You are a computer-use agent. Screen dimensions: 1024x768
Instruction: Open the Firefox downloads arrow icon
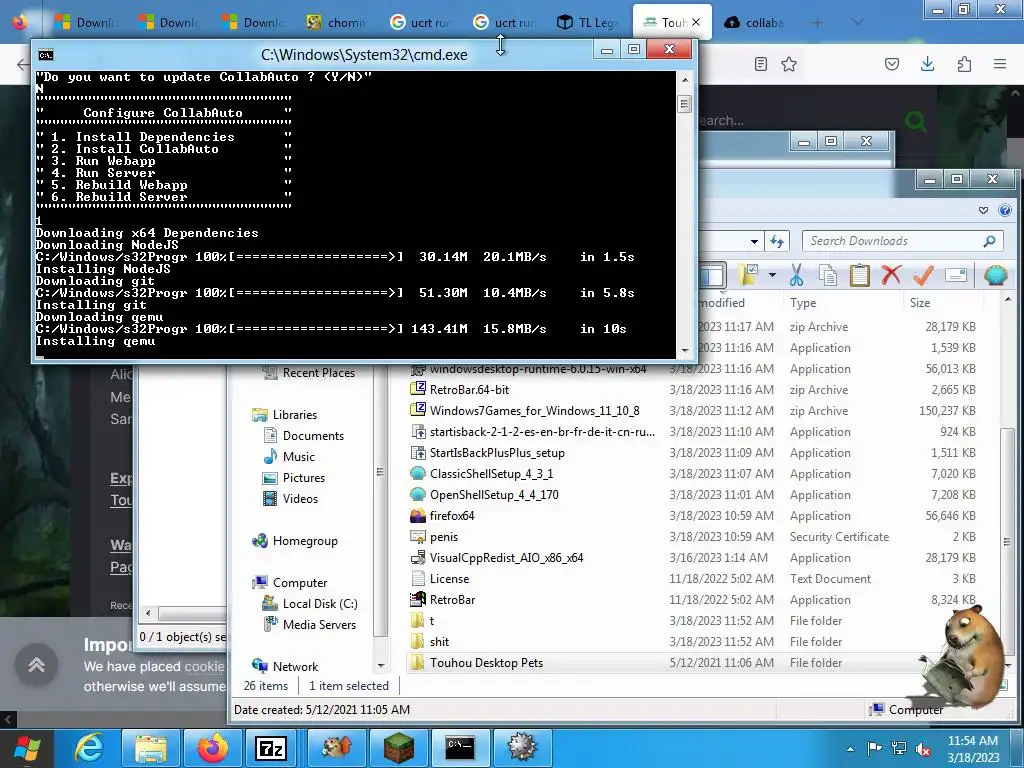point(927,64)
